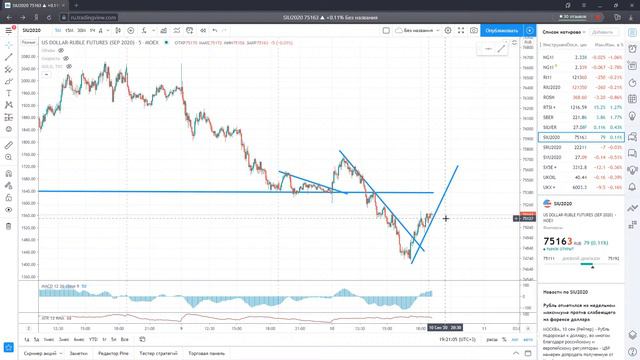This screenshot has width=640, height=360.
Task: Open the pitchfork and Gann tools
Action: [9, 69]
